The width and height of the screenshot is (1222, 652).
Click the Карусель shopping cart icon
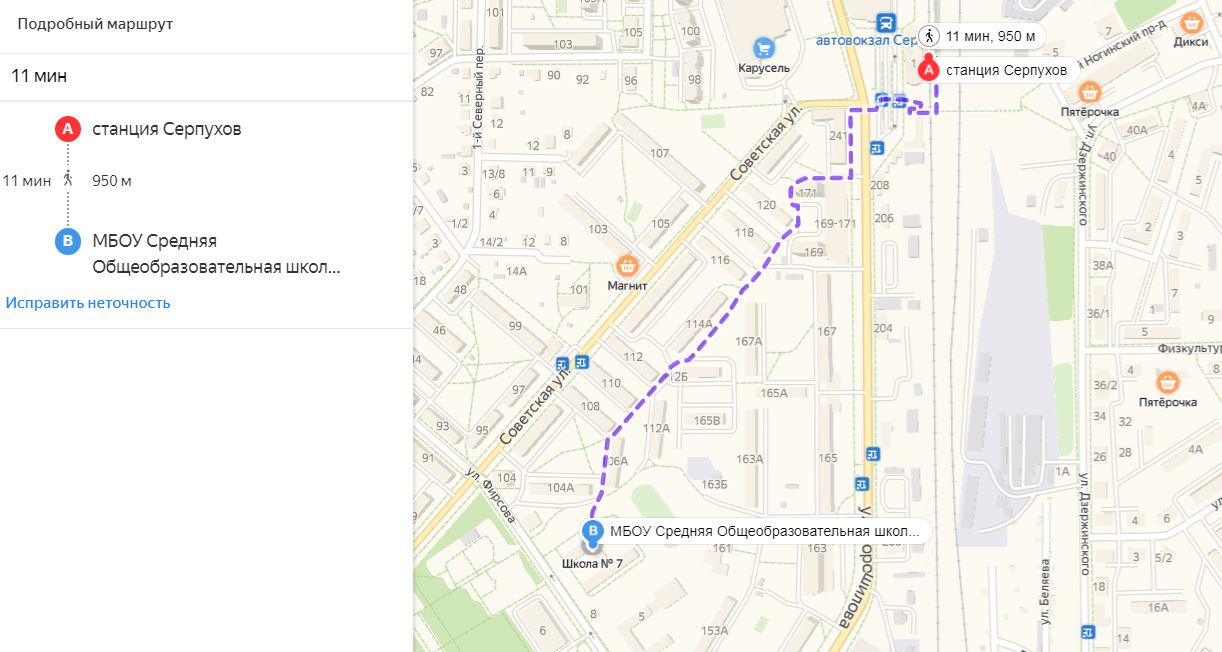[764, 47]
